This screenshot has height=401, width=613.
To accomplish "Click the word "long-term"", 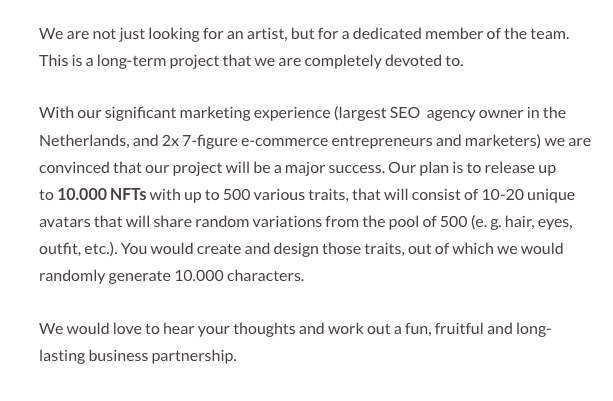I will click(121, 60).
